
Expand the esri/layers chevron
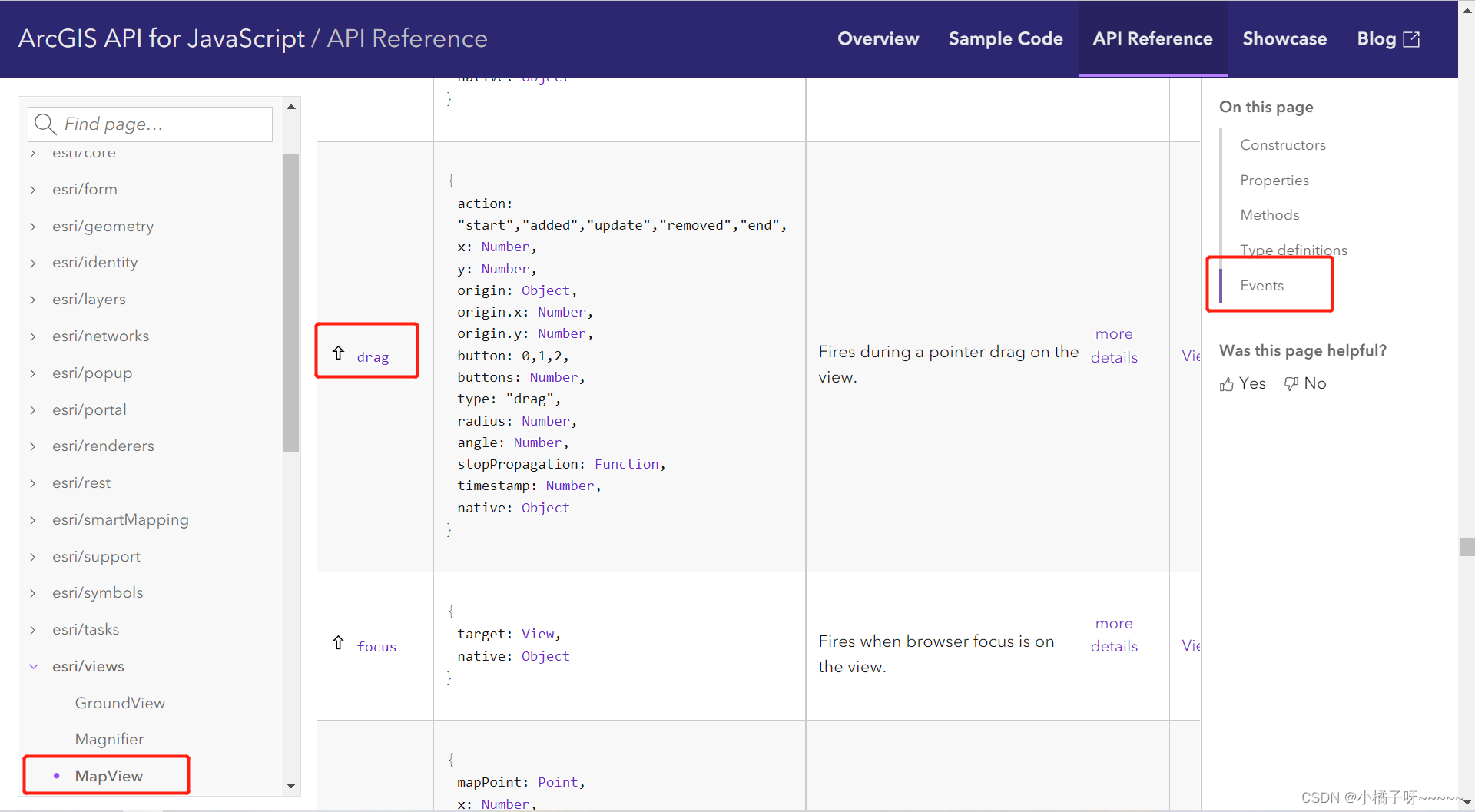coord(33,300)
